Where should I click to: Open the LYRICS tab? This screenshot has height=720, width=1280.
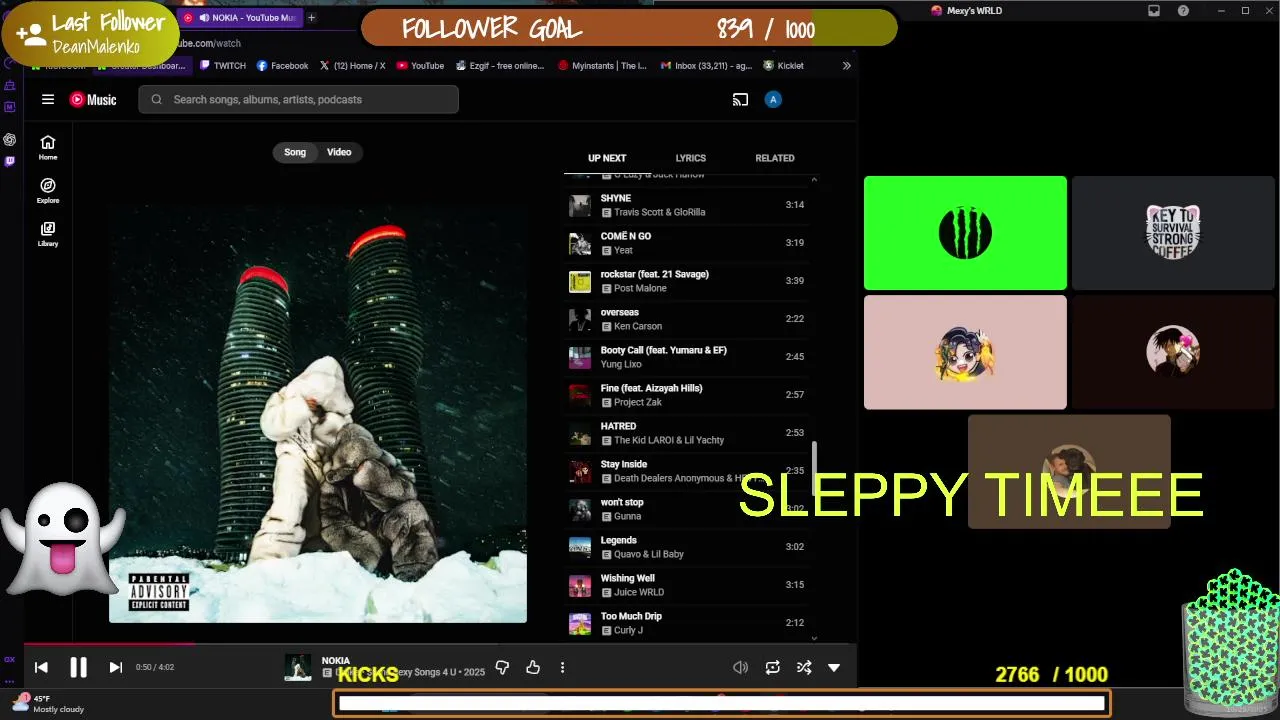click(x=690, y=158)
